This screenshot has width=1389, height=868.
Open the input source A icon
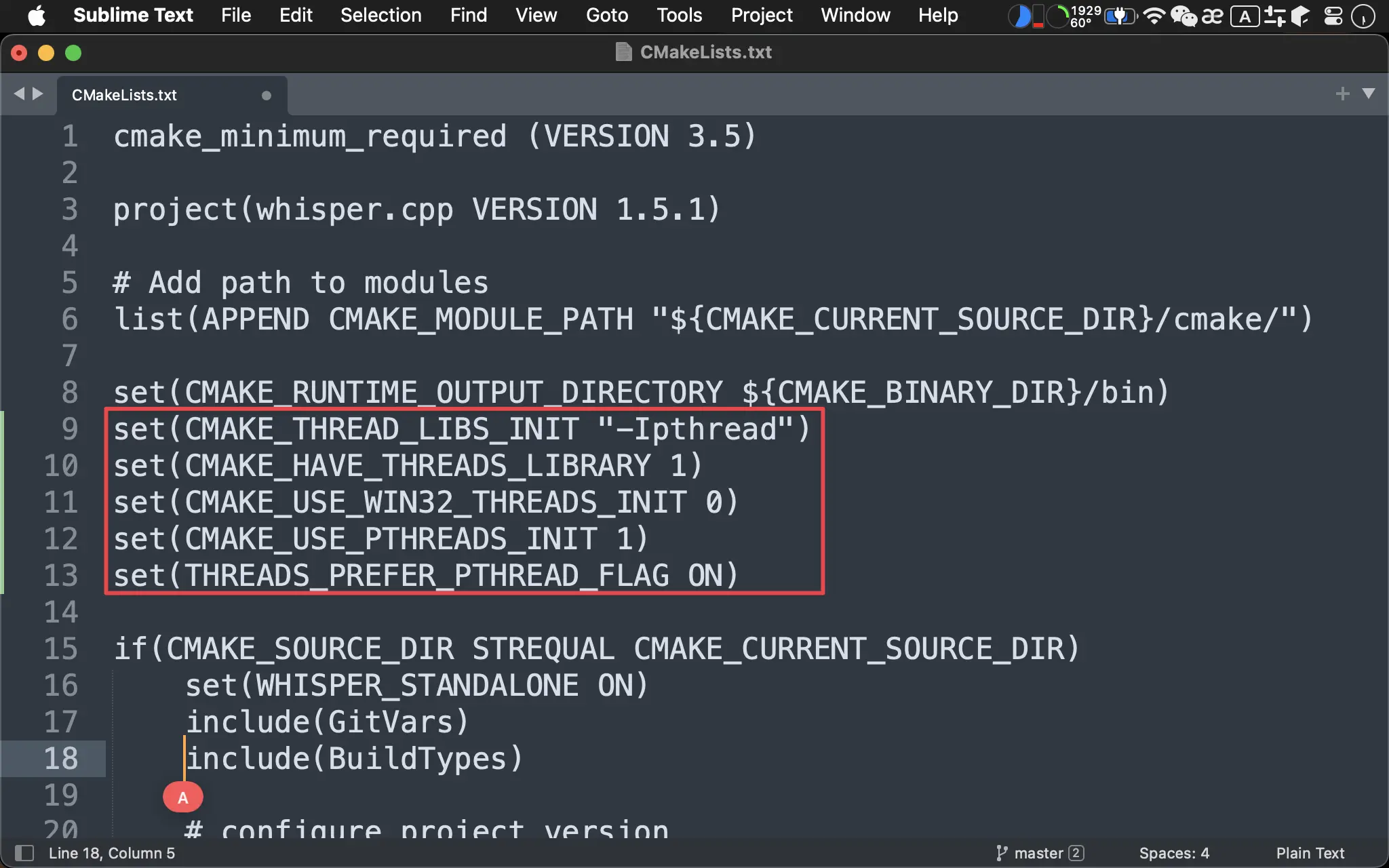tap(1245, 16)
